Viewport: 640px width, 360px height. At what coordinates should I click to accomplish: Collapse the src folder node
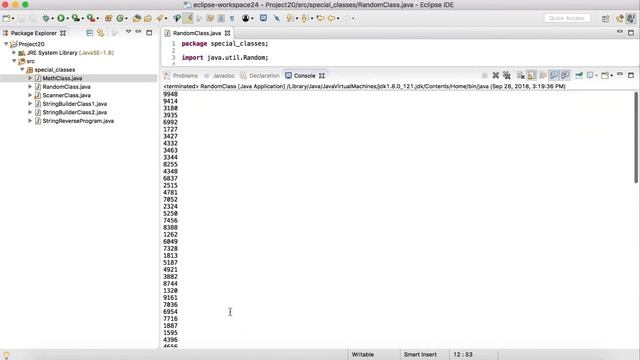14,61
